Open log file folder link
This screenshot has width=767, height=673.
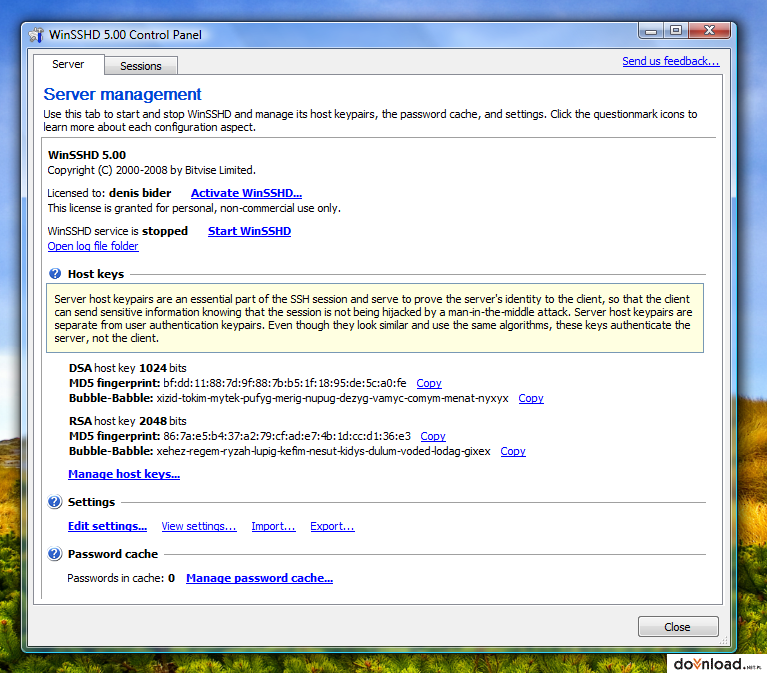pos(93,246)
